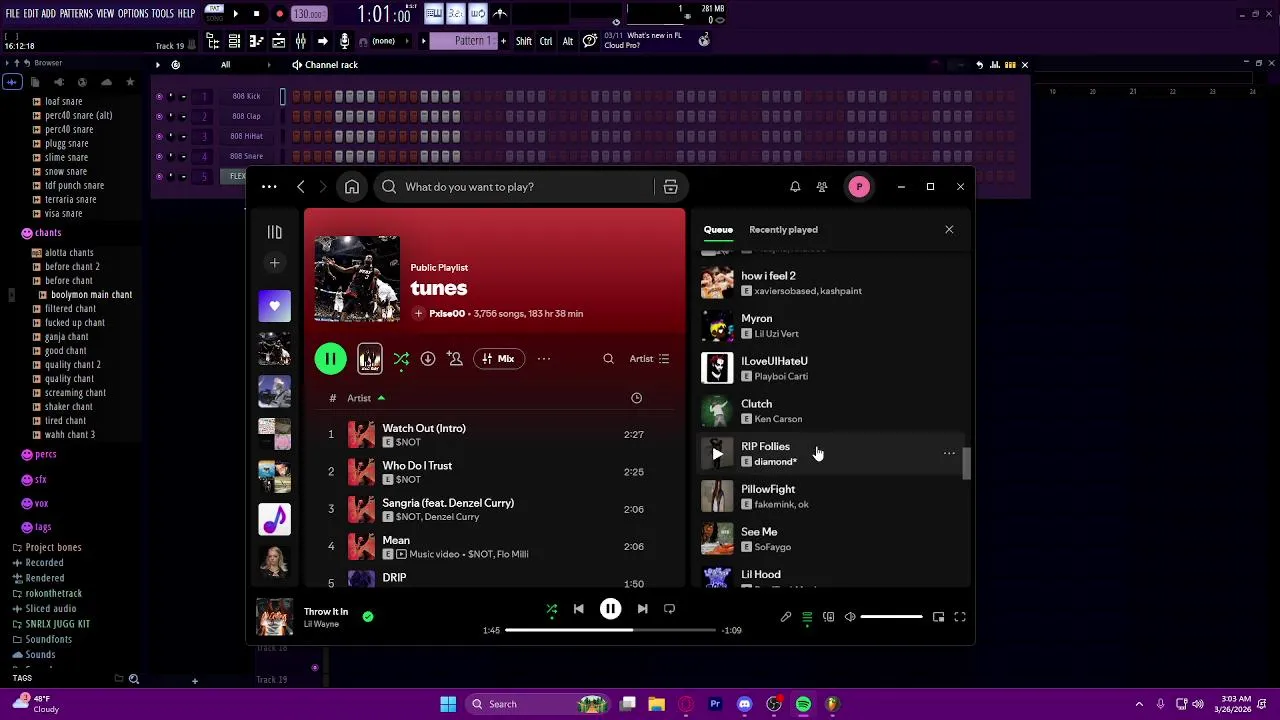Toggle the queue icon in the player bar
Image resolution: width=1280 pixels, height=720 pixels.
807,617
